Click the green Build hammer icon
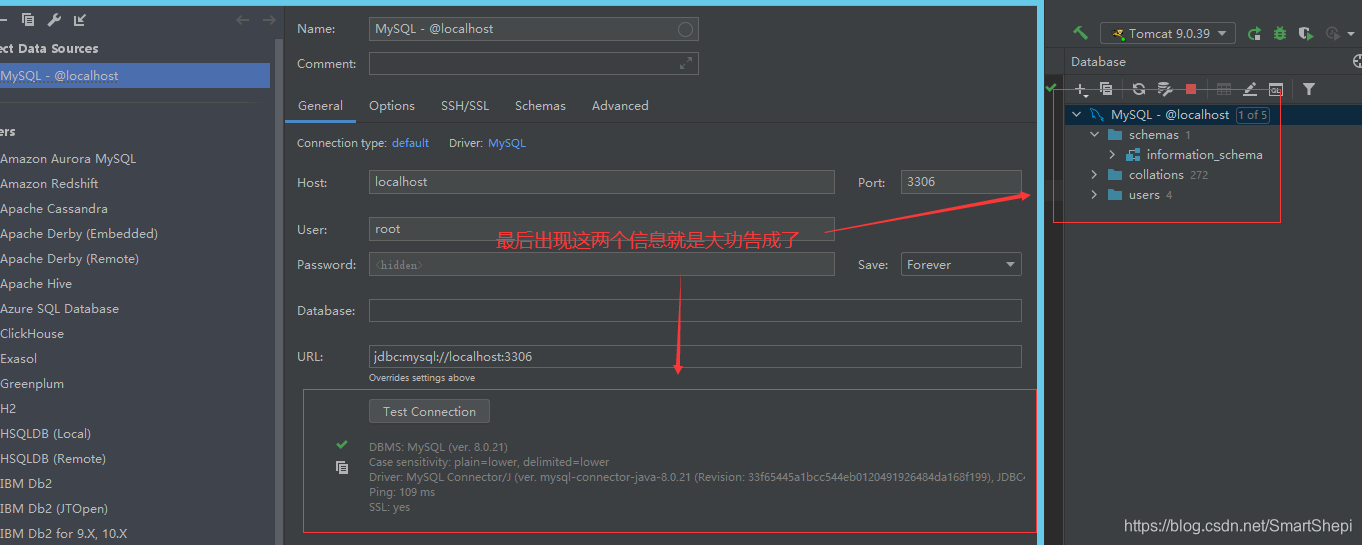The width and height of the screenshot is (1362, 545). (1080, 33)
